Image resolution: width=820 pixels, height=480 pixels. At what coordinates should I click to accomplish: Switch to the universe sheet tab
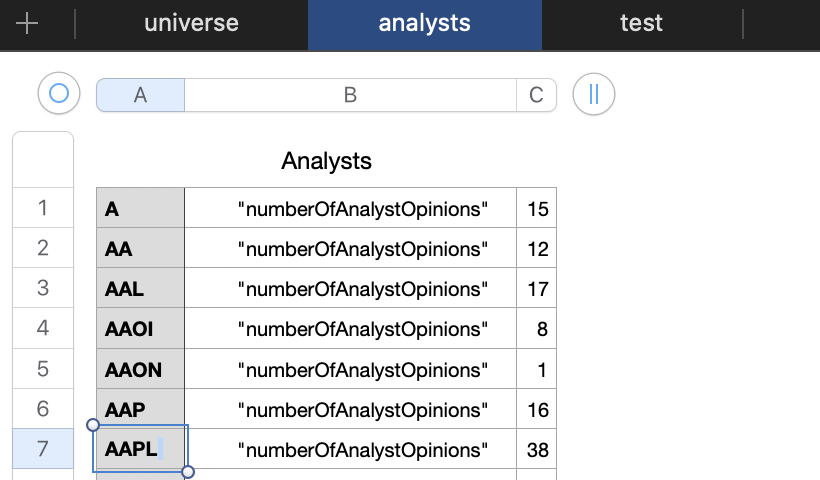point(192,24)
